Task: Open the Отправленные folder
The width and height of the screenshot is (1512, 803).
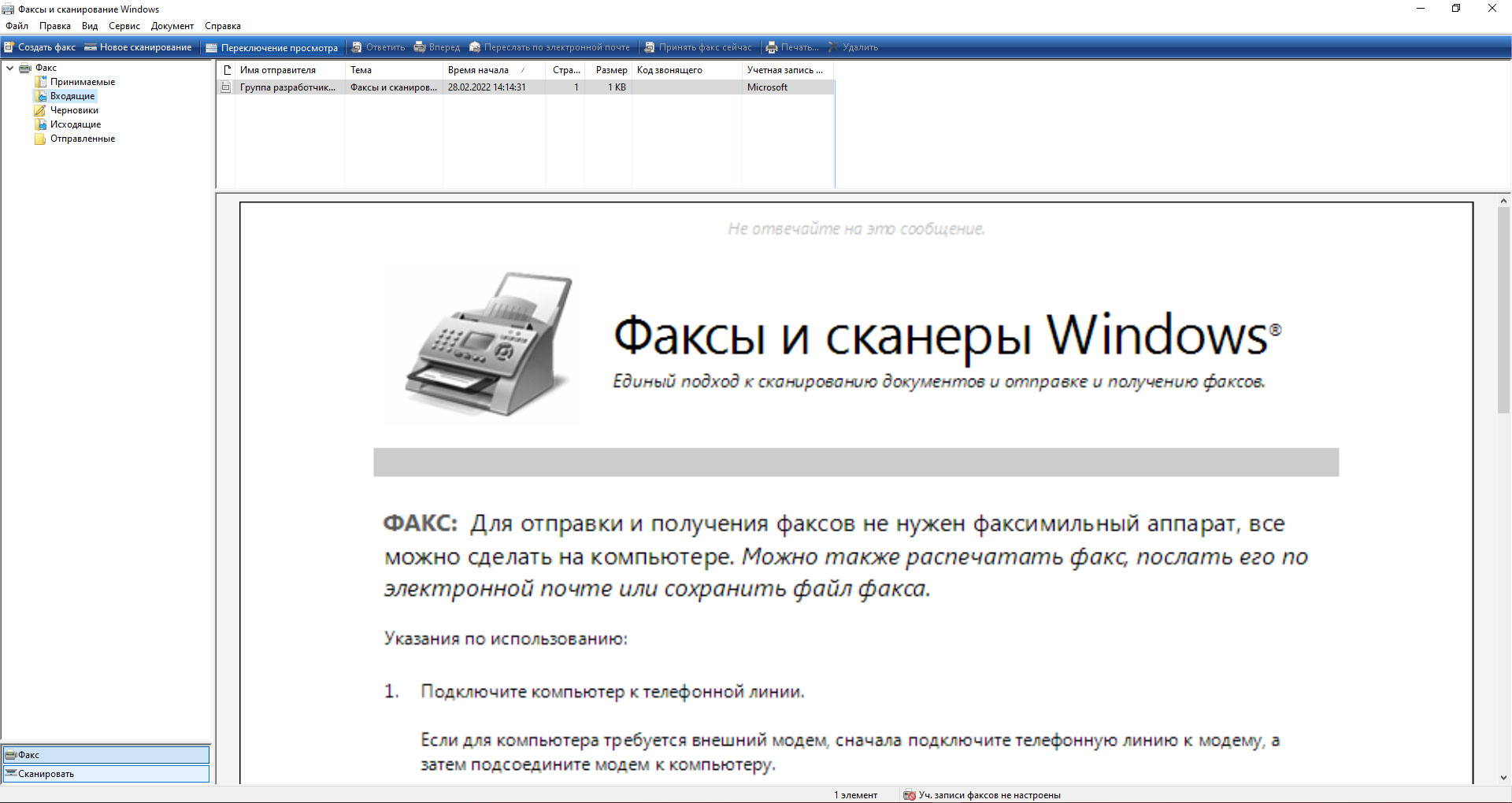Action: 82,139
